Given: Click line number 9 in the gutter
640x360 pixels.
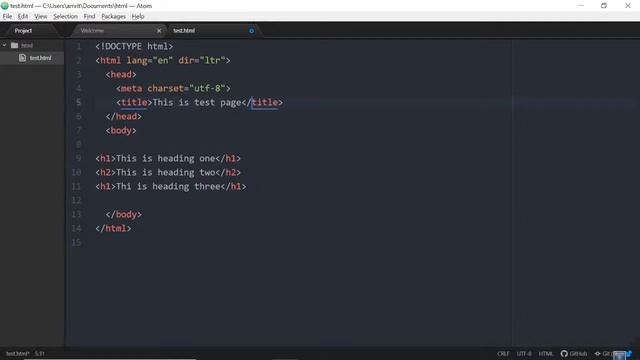Looking at the screenshot, I should pos(78,158).
